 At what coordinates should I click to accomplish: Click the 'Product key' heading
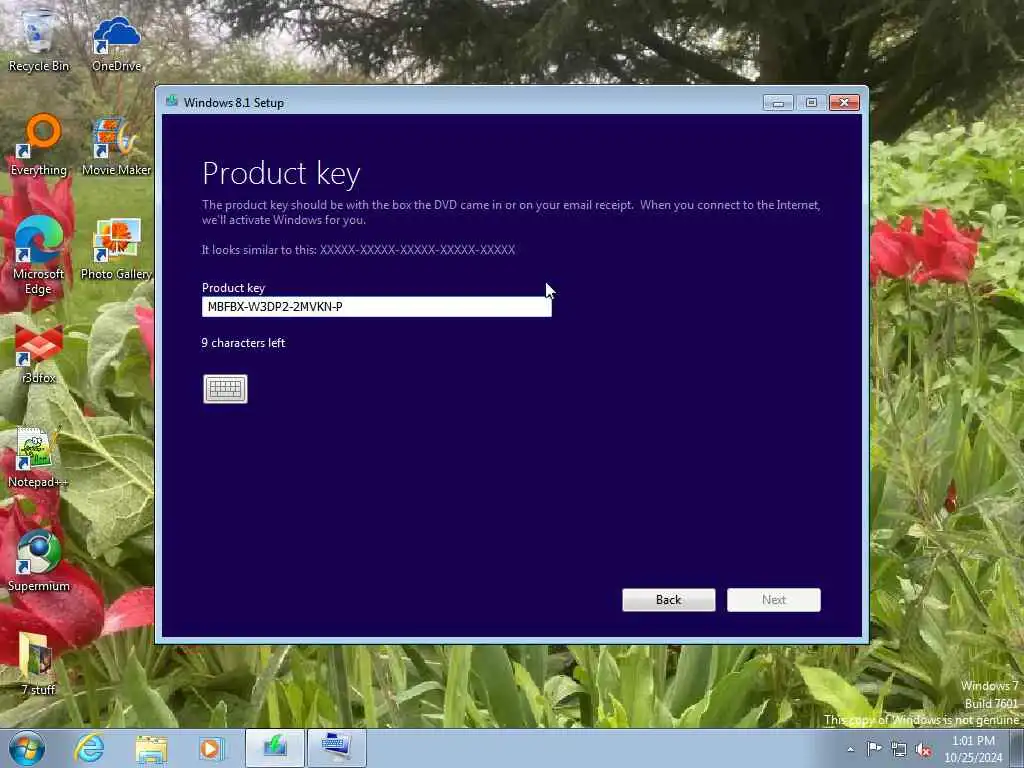pyautogui.click(x=281, y=174)
